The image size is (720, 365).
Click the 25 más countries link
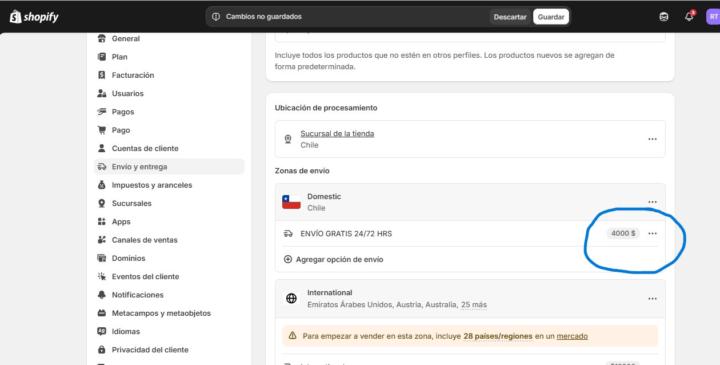474,304
